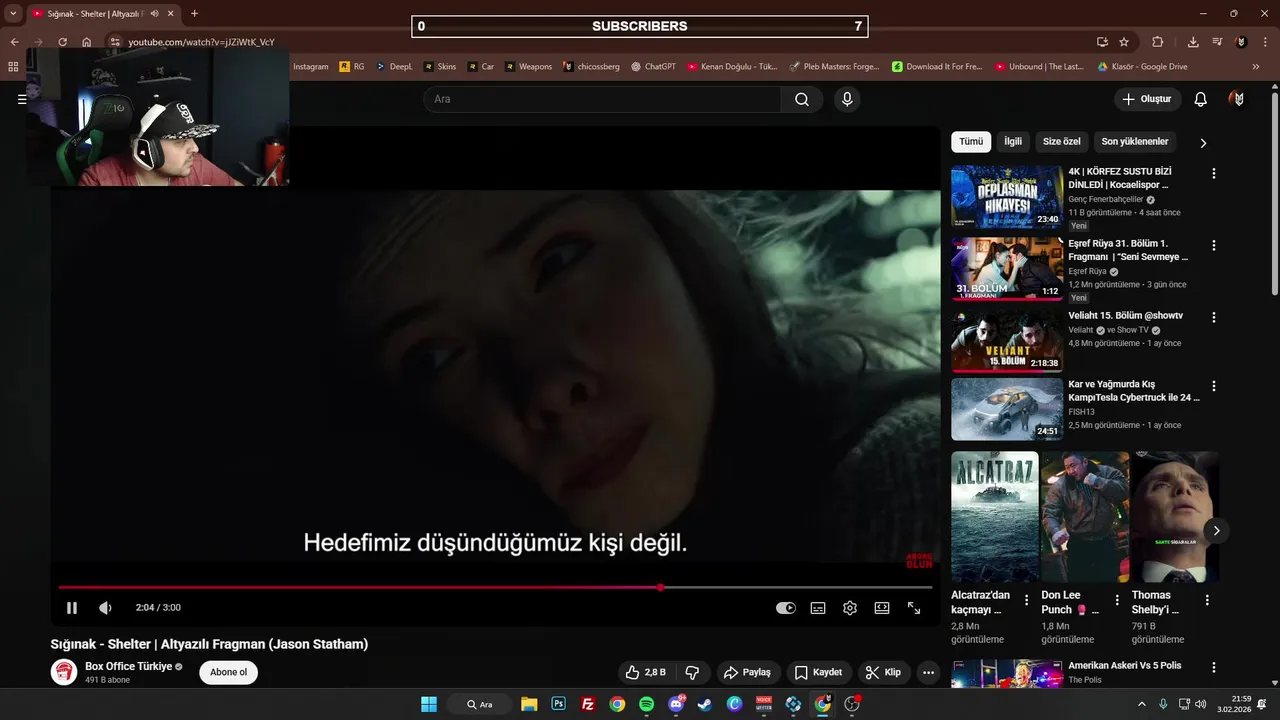Switch to theater mode view
The height and width of the screenshot is (720, 1280).
pos(882,608)
